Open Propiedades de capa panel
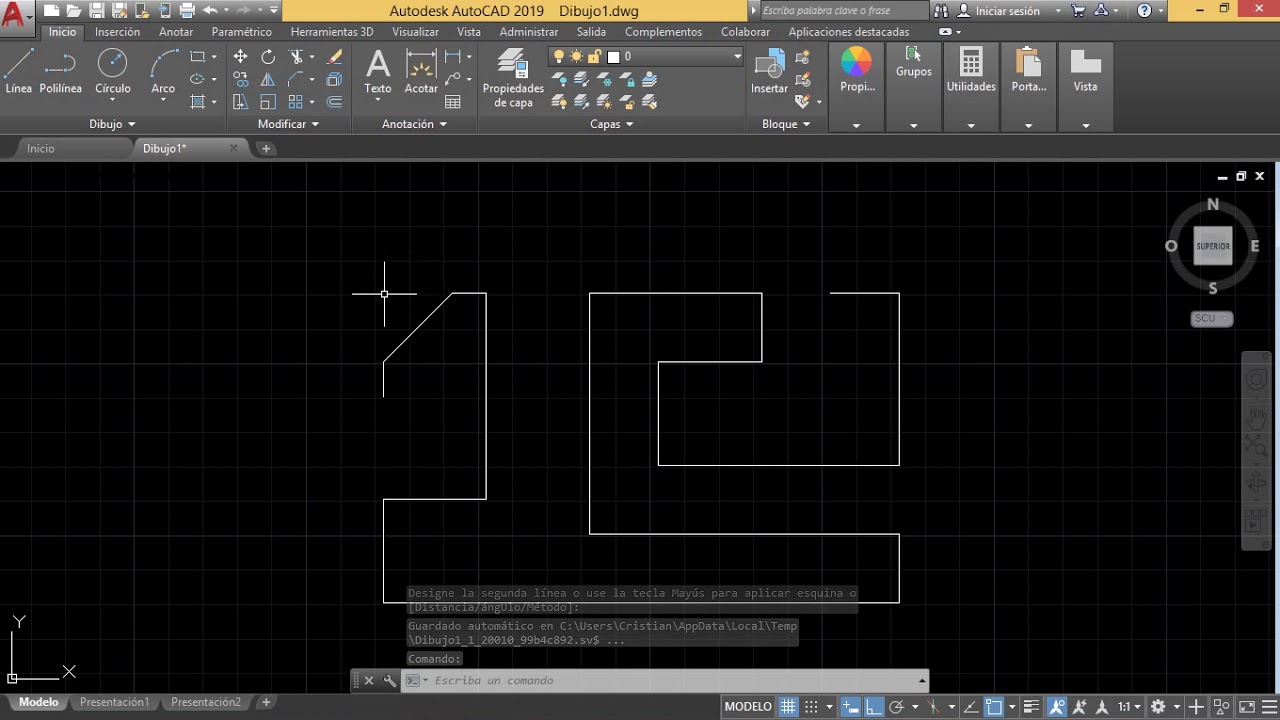The height and width of the screenshot is (720, 1280). point(513,78)
